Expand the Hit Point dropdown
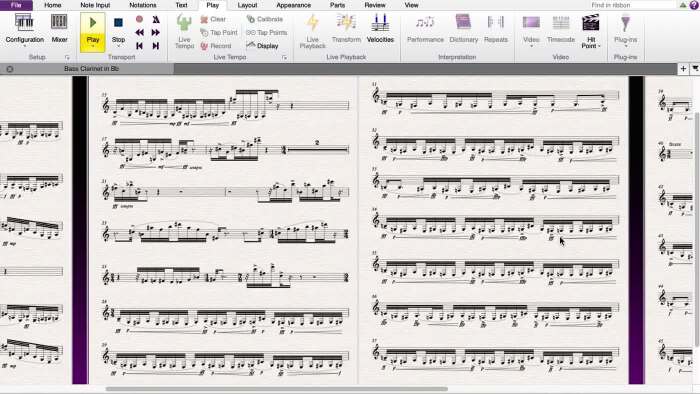Viewport: 700px width, 394px height. click(x=591, y=31)
